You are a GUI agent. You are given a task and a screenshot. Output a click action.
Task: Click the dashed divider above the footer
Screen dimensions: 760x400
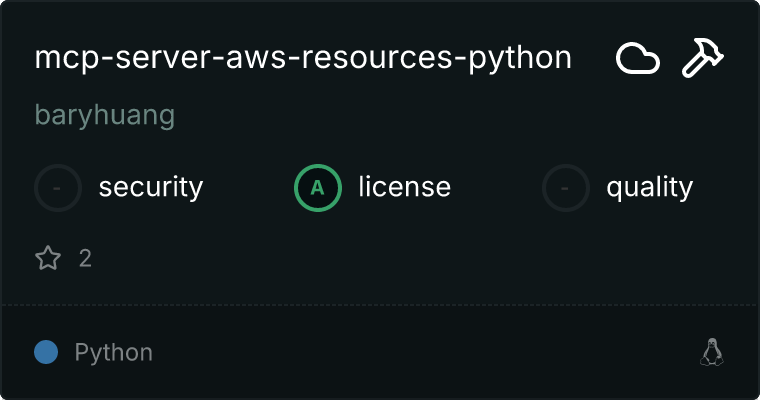click(x=380, y=304)
